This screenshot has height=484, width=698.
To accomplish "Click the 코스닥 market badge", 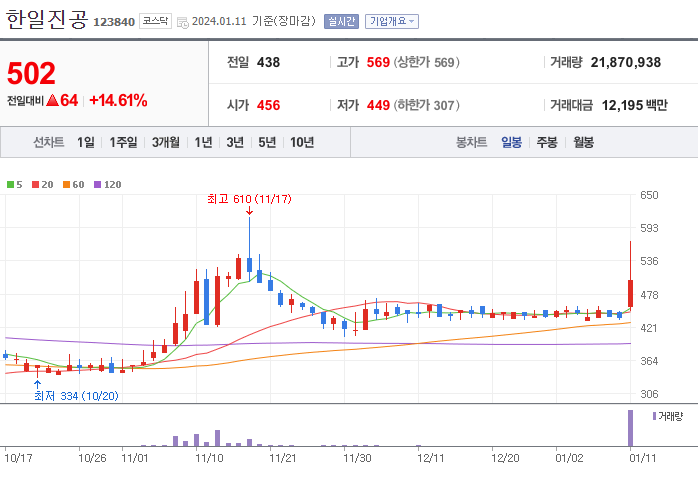I will pyautogui.click(x=155, y=21).
